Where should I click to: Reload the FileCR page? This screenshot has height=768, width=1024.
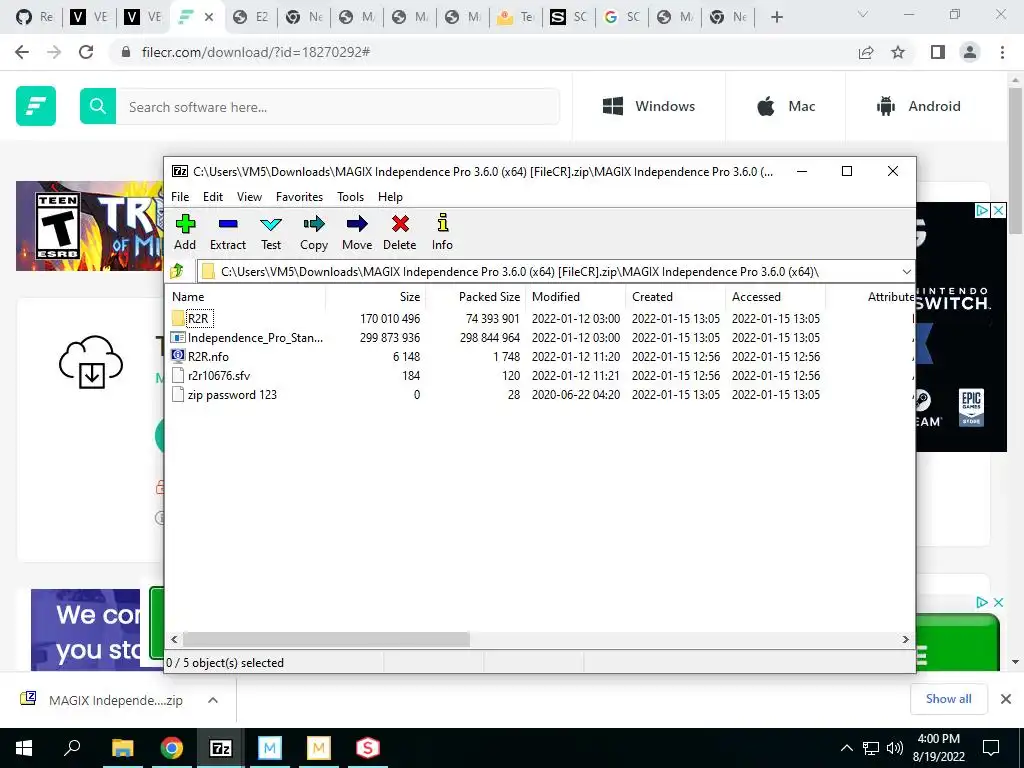[86, 52]
